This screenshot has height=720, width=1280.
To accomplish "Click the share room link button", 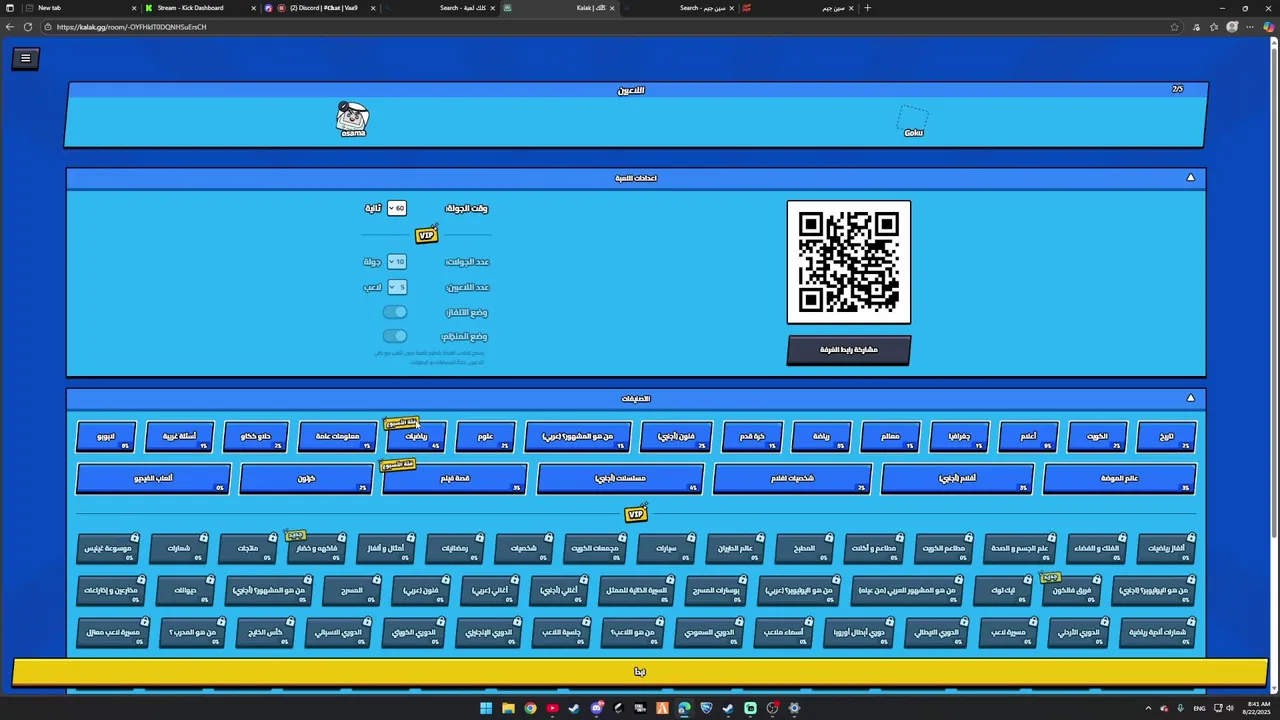I will pos(849,350).
